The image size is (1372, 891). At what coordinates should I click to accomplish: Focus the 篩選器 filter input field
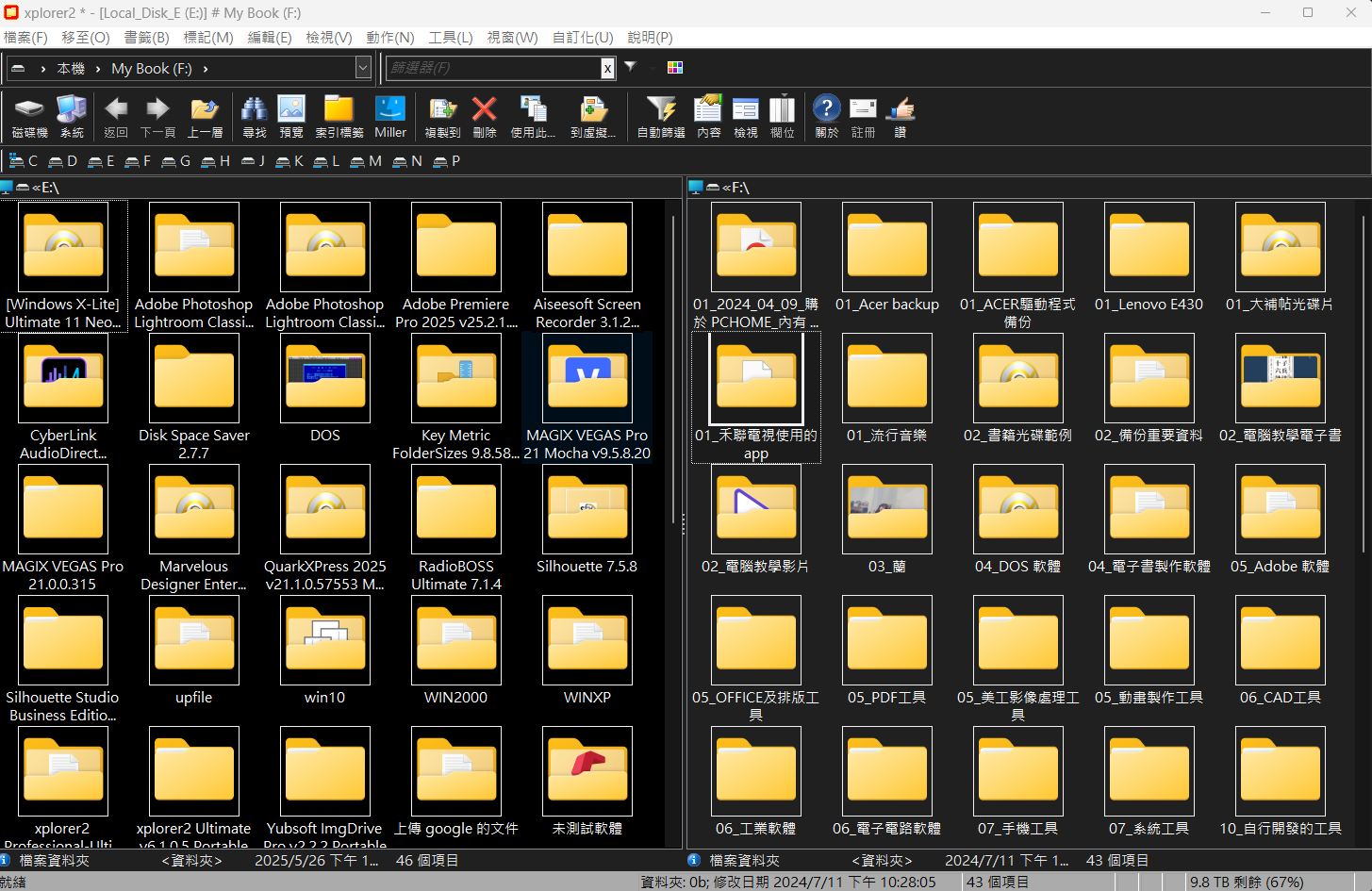coord(493,68)
